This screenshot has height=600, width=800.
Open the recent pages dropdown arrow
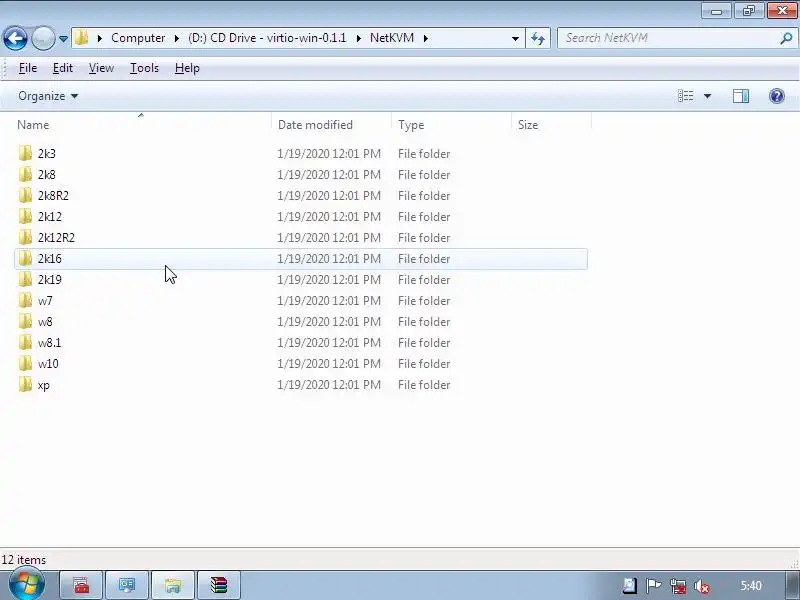pyautogui.click(x=63, y=39)
